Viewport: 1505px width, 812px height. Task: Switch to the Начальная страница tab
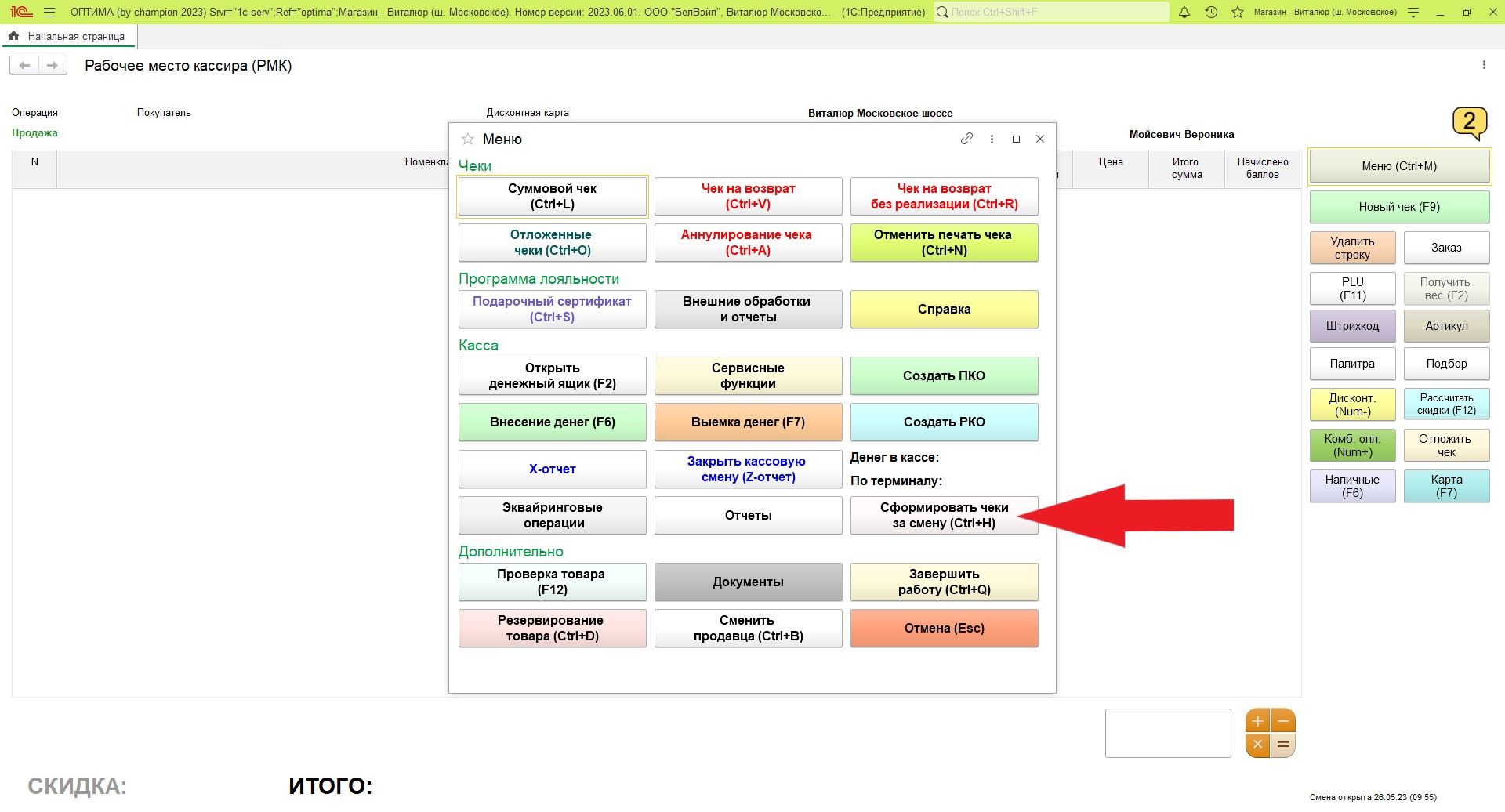(68, 37)
